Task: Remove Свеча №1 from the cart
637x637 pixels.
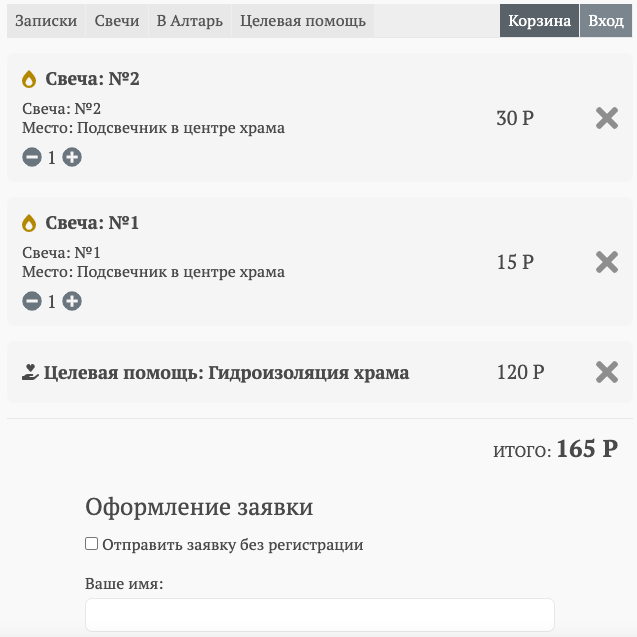Action: point(607,262)
